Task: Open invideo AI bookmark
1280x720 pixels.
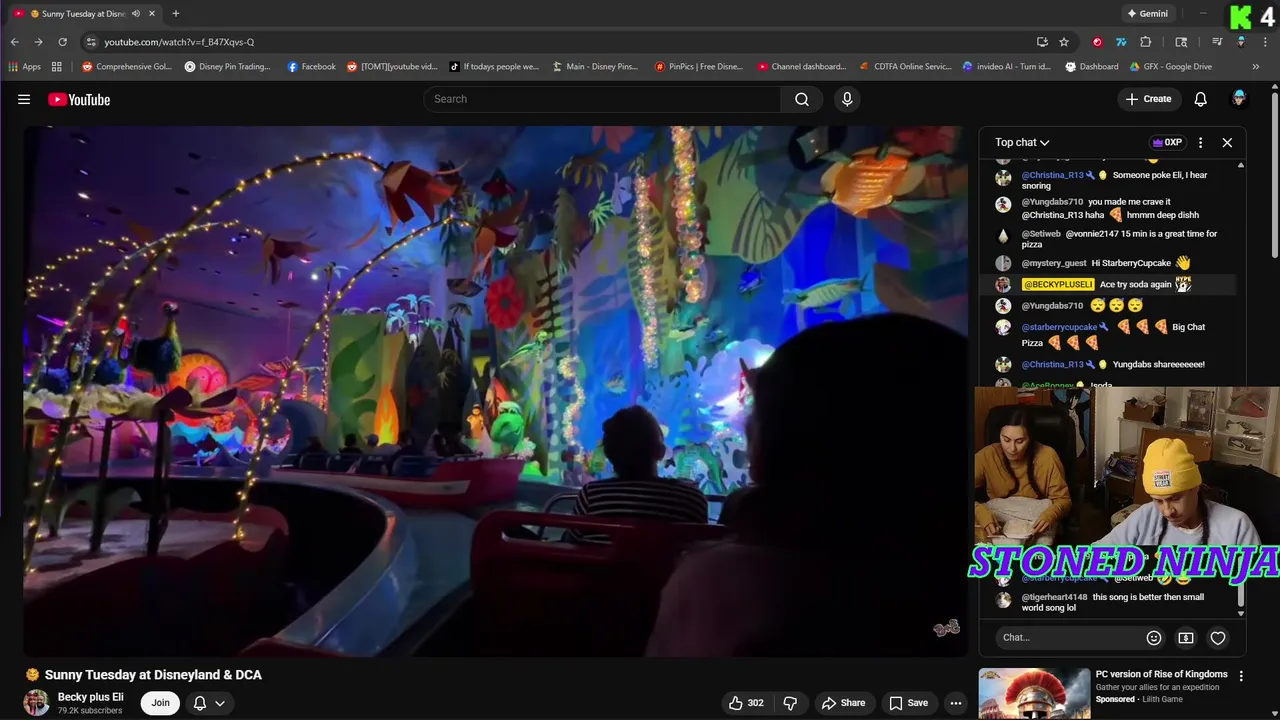Action: pos(1007,67)
